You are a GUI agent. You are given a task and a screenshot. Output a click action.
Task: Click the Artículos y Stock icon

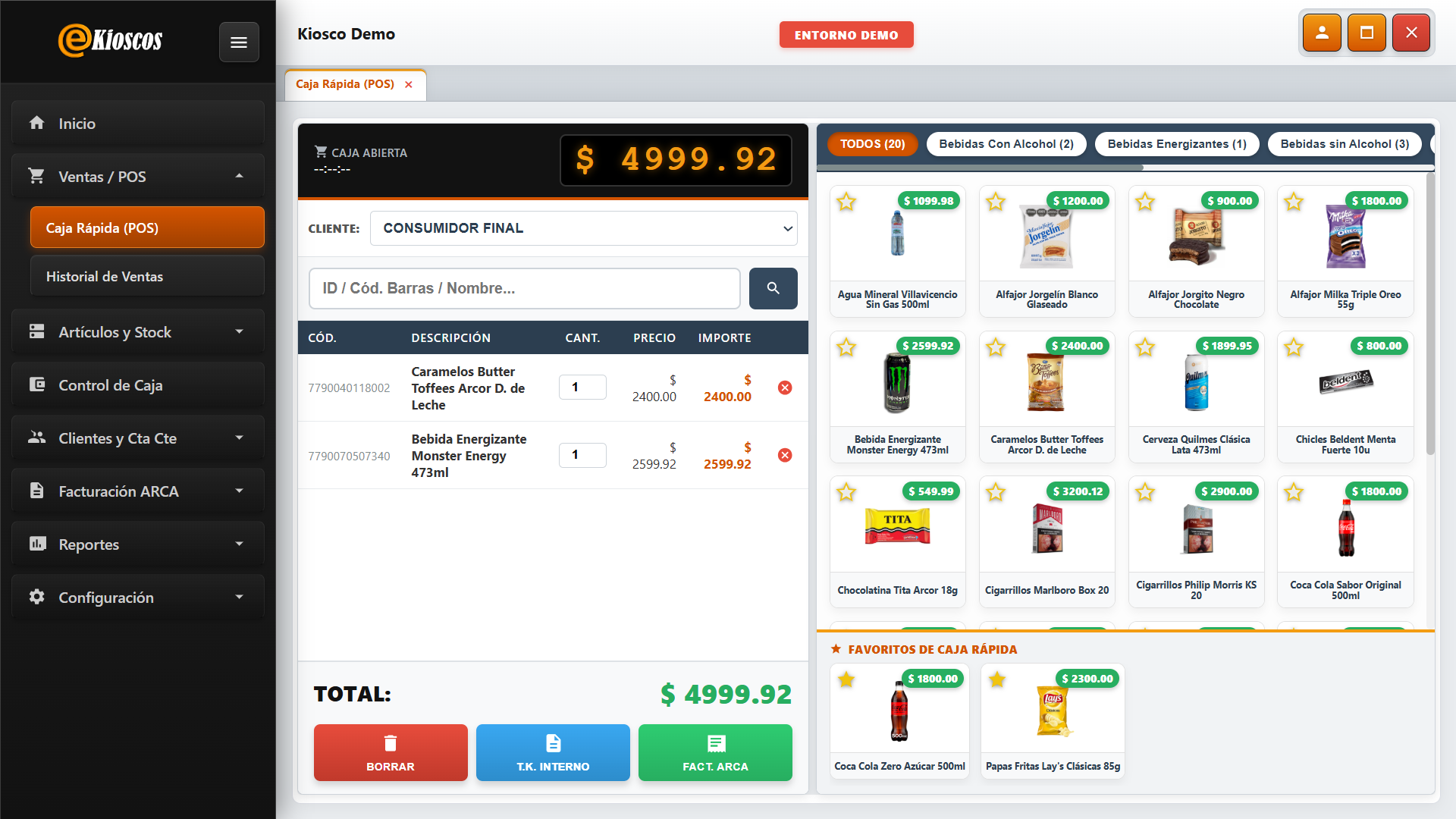pyautogui.click(x=36, y=331)
